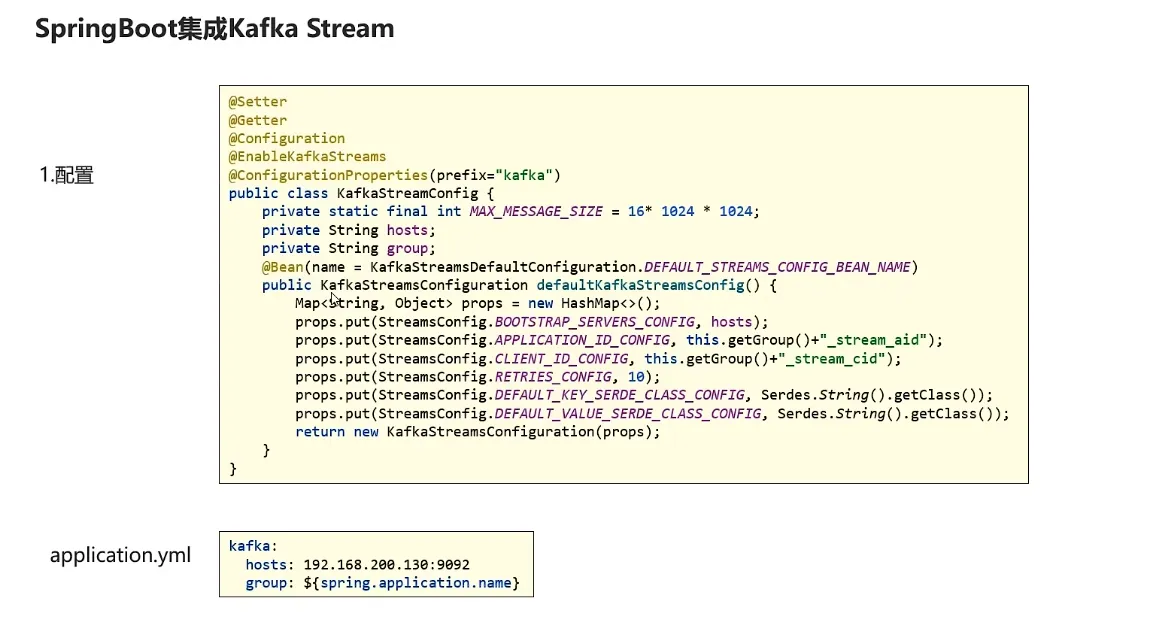Click the @Getter annotation
The width and height of the screenshot is (1157, 623).
coord(258,120)
